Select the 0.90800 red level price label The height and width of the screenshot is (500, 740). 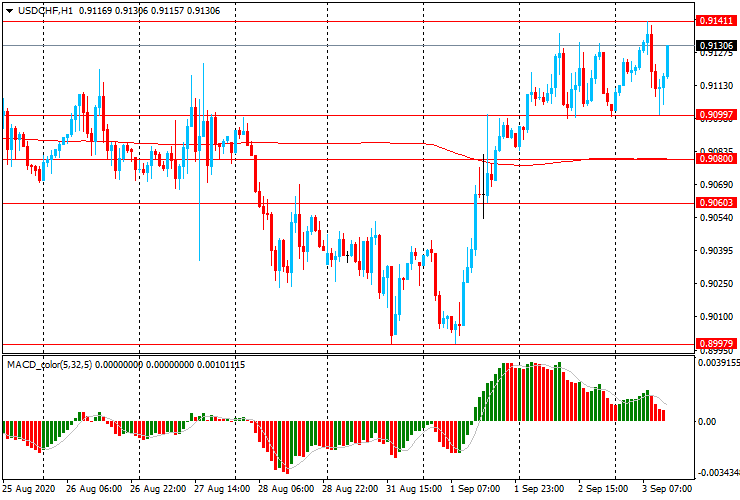click(x=716, y=159)
